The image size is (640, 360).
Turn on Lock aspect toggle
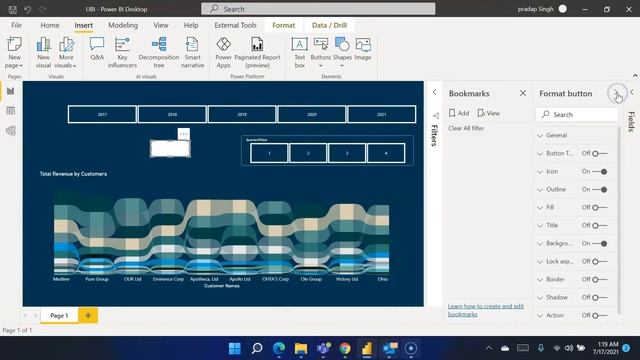click(600, 261)
